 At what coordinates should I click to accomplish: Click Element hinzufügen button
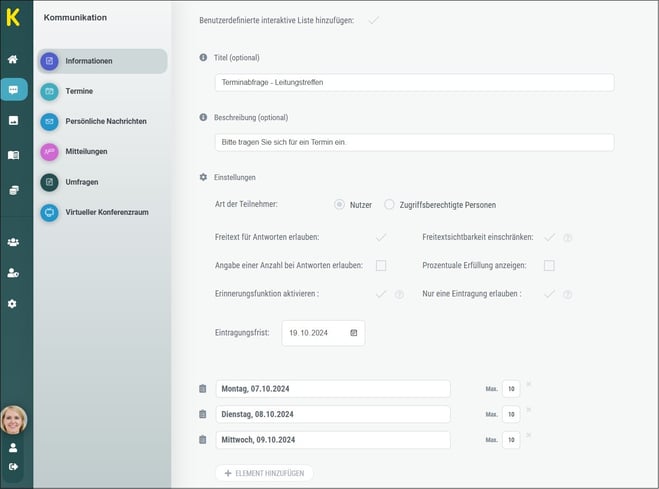(264, 473)
